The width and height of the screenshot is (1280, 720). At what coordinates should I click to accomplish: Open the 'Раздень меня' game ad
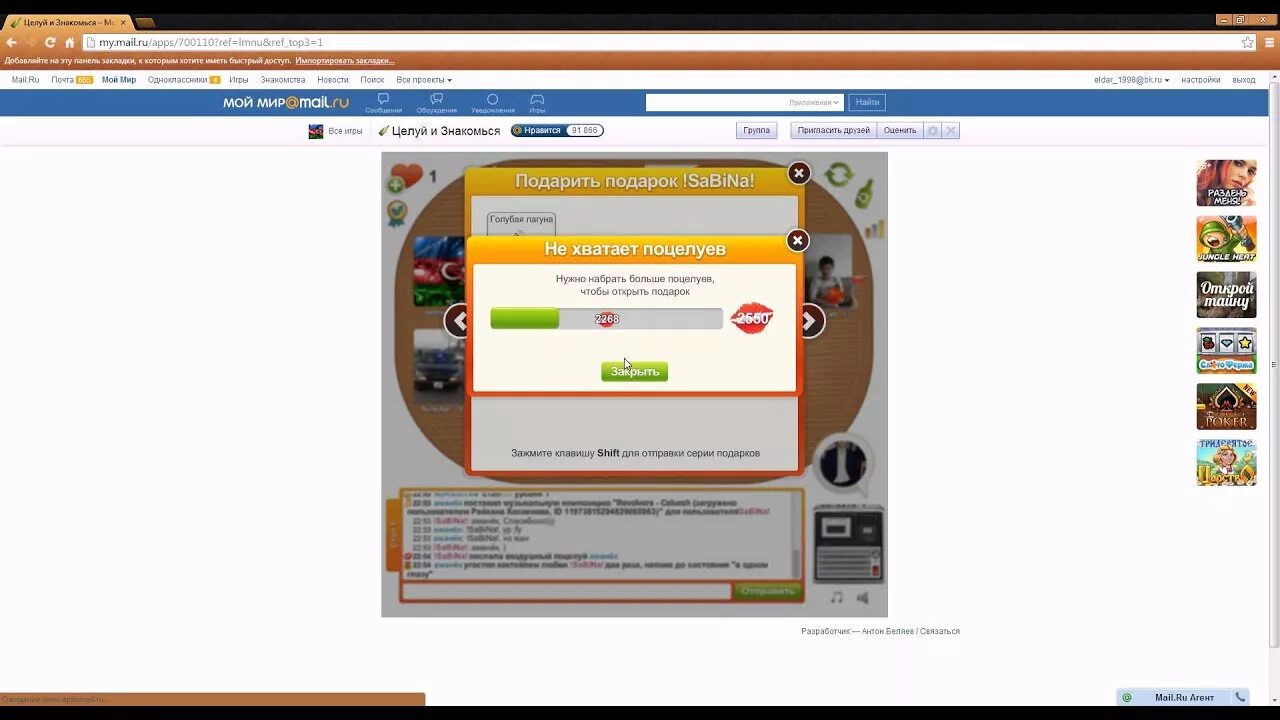[x=1226, y=183]
